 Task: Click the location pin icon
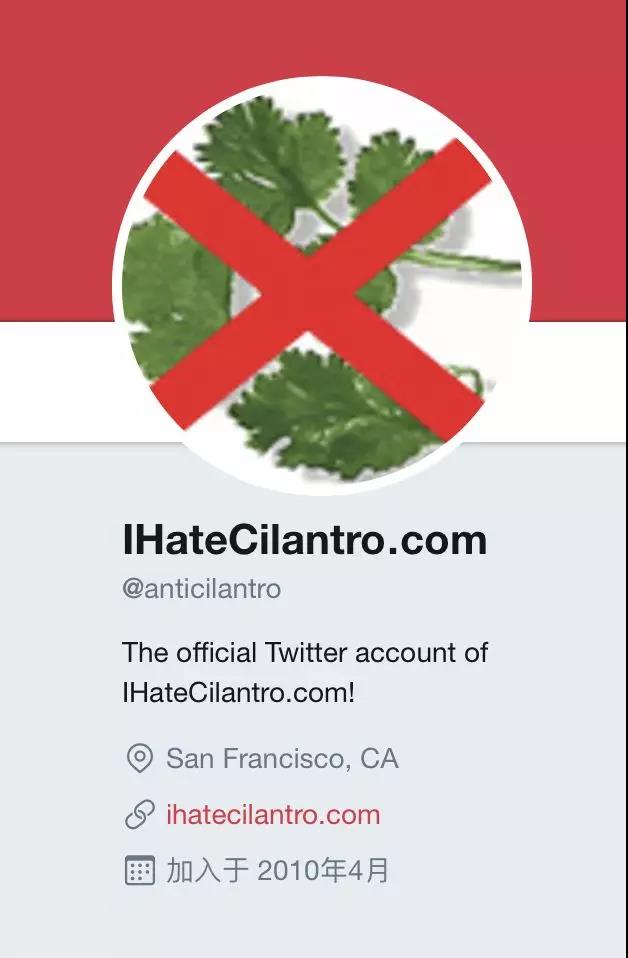(x=139, y=759)
